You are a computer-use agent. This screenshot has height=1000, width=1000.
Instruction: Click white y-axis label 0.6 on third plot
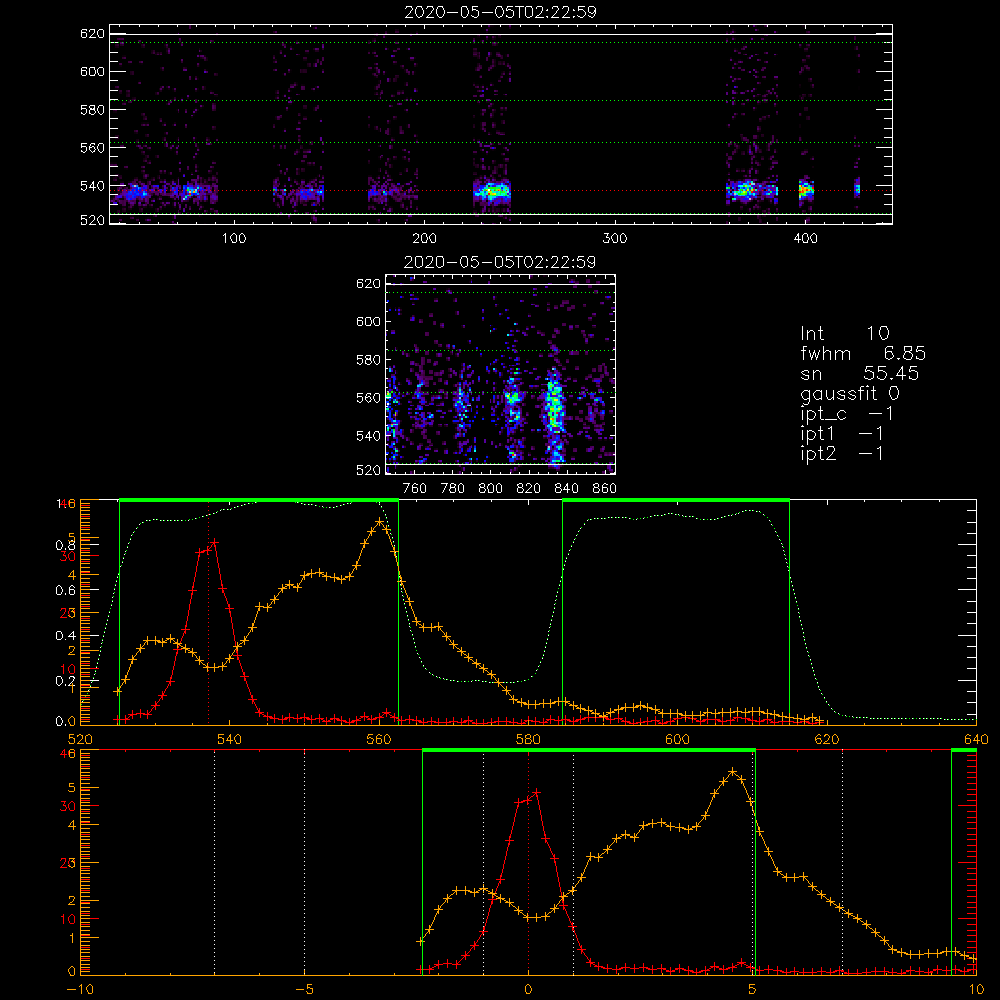tap(66, 591)
